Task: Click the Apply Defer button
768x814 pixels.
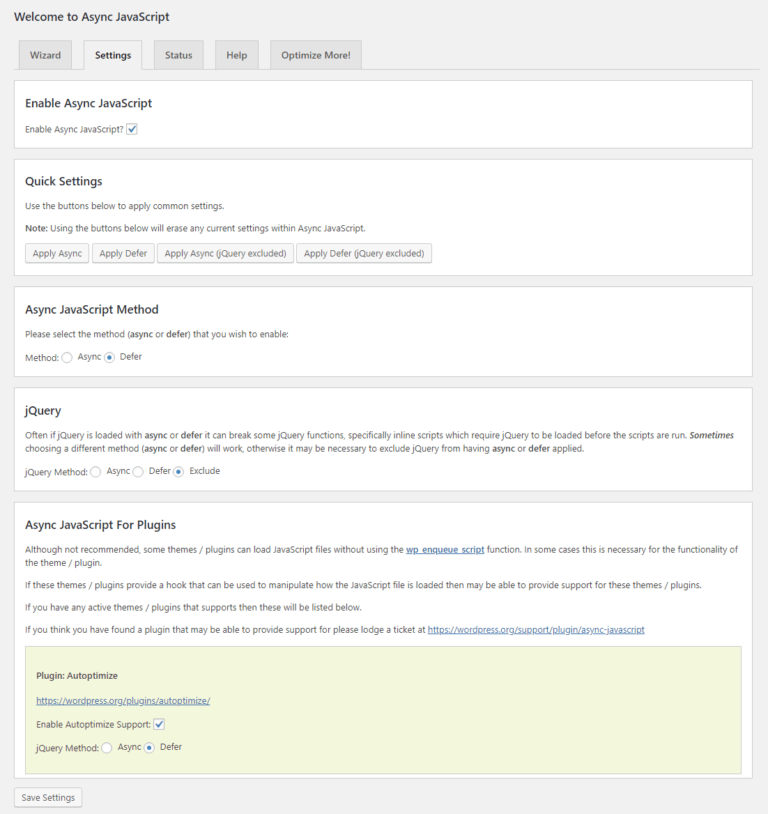Action: [x=123, y=253]
